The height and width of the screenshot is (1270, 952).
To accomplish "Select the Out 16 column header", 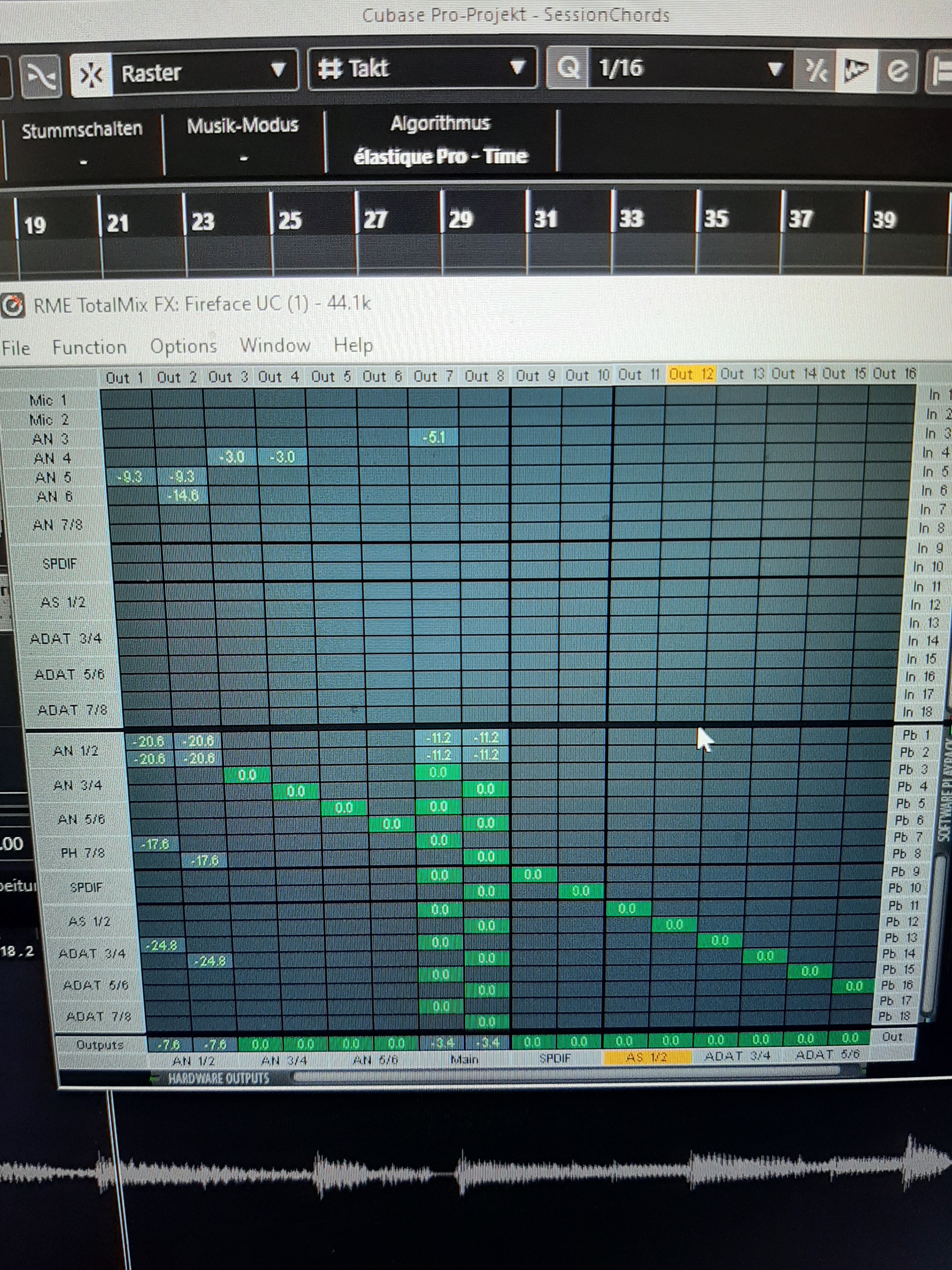I will coord(894,374).
